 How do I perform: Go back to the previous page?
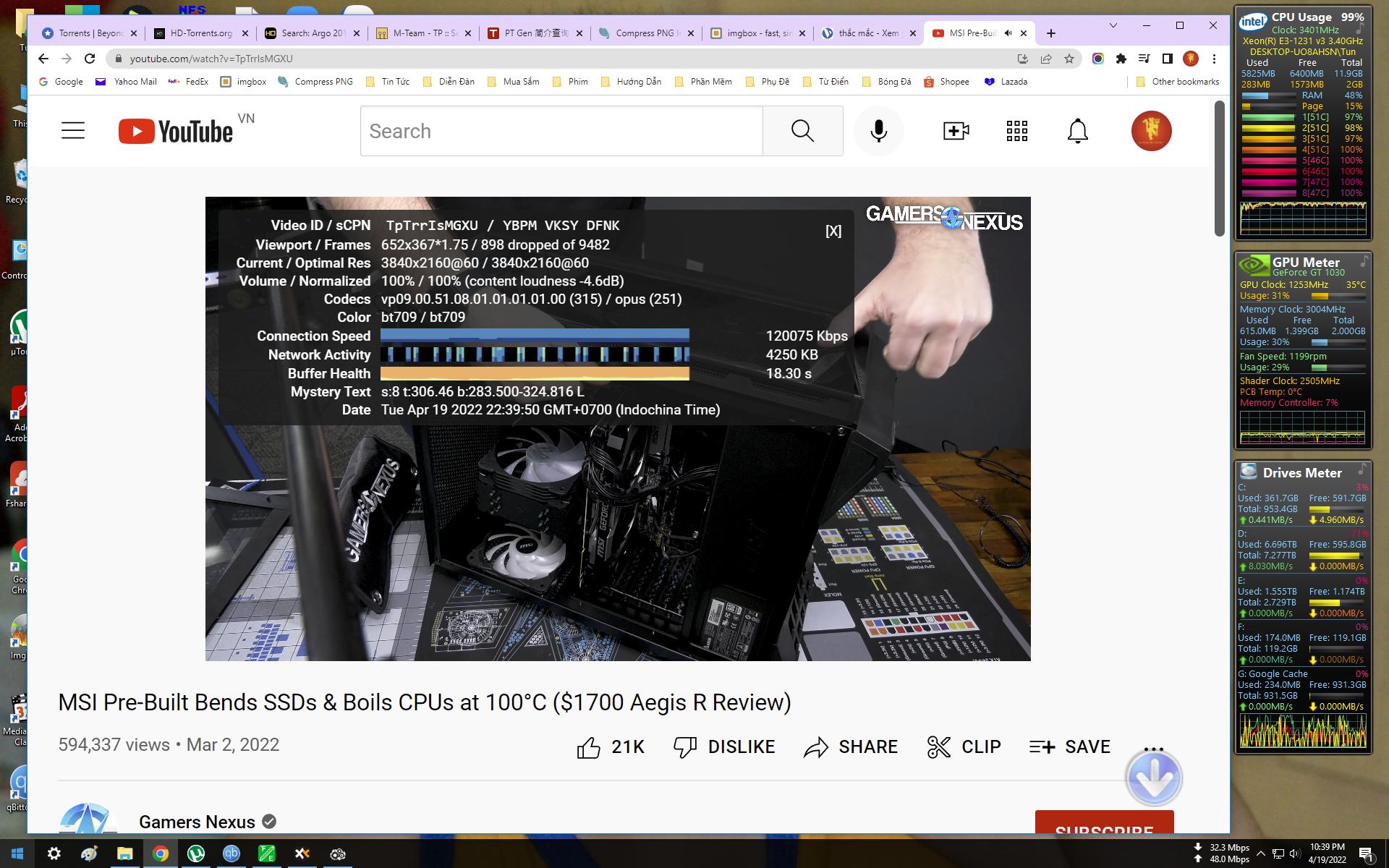pos(43,59)
